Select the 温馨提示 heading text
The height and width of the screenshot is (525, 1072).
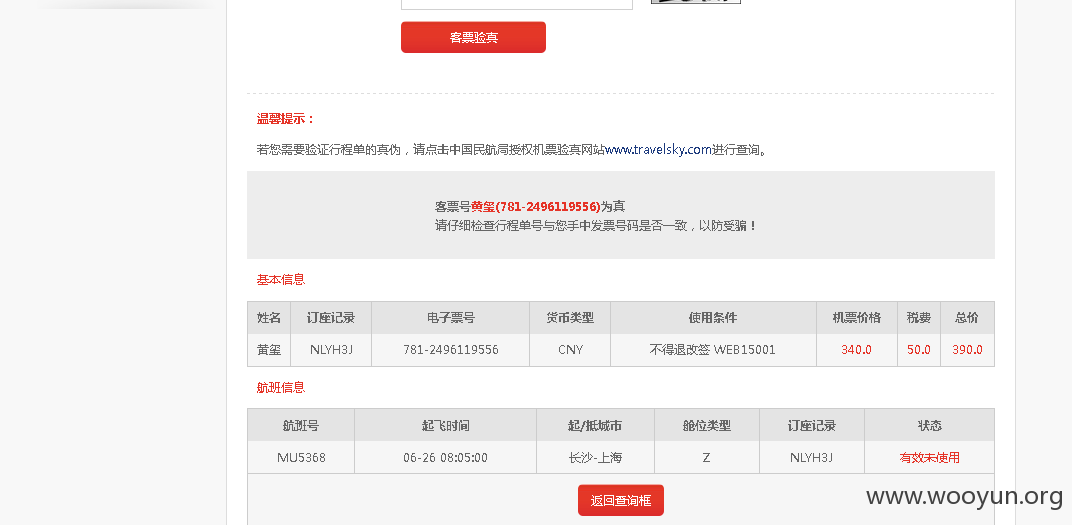[286, 119]
